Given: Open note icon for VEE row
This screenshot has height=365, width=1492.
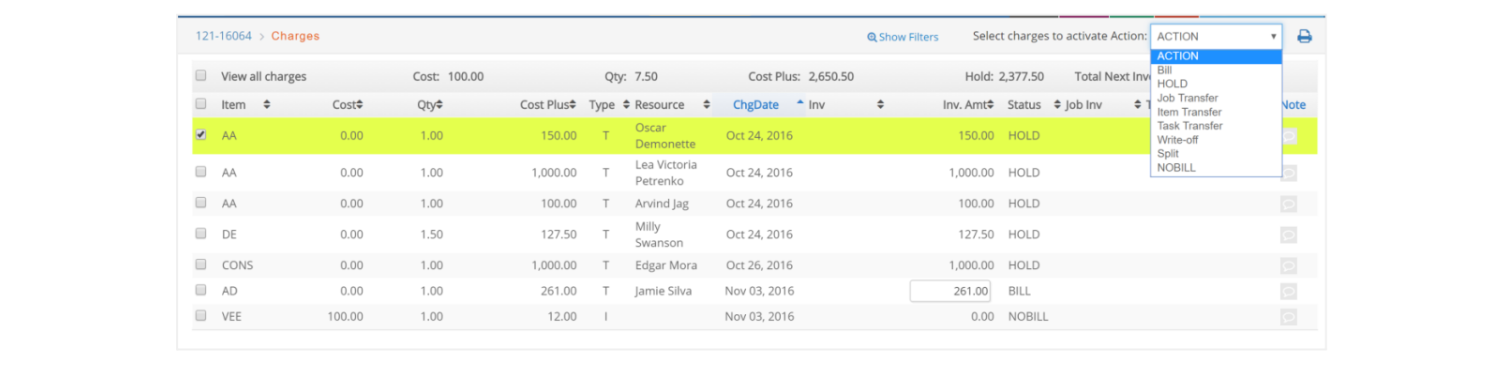Looking at the screenshot, I should point(1289,316).
